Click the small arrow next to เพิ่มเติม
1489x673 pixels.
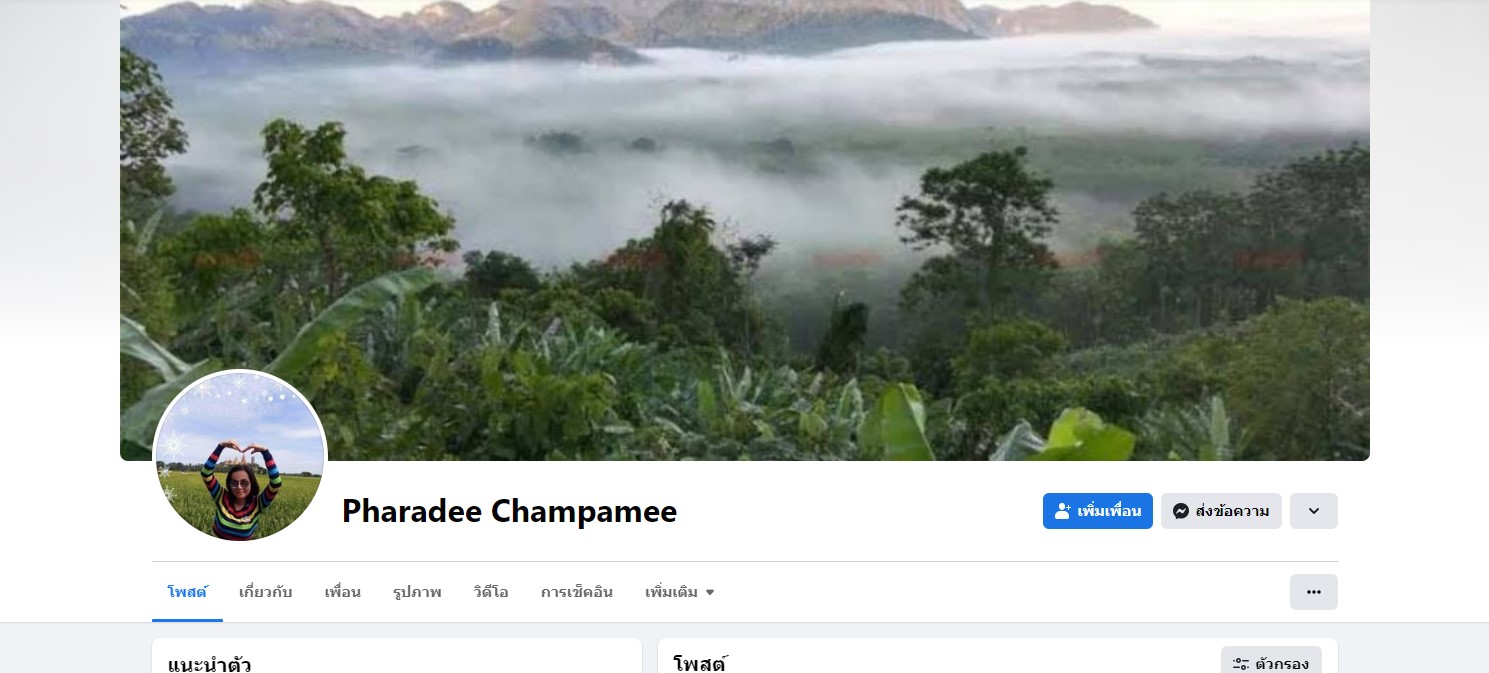click(710, 592)
